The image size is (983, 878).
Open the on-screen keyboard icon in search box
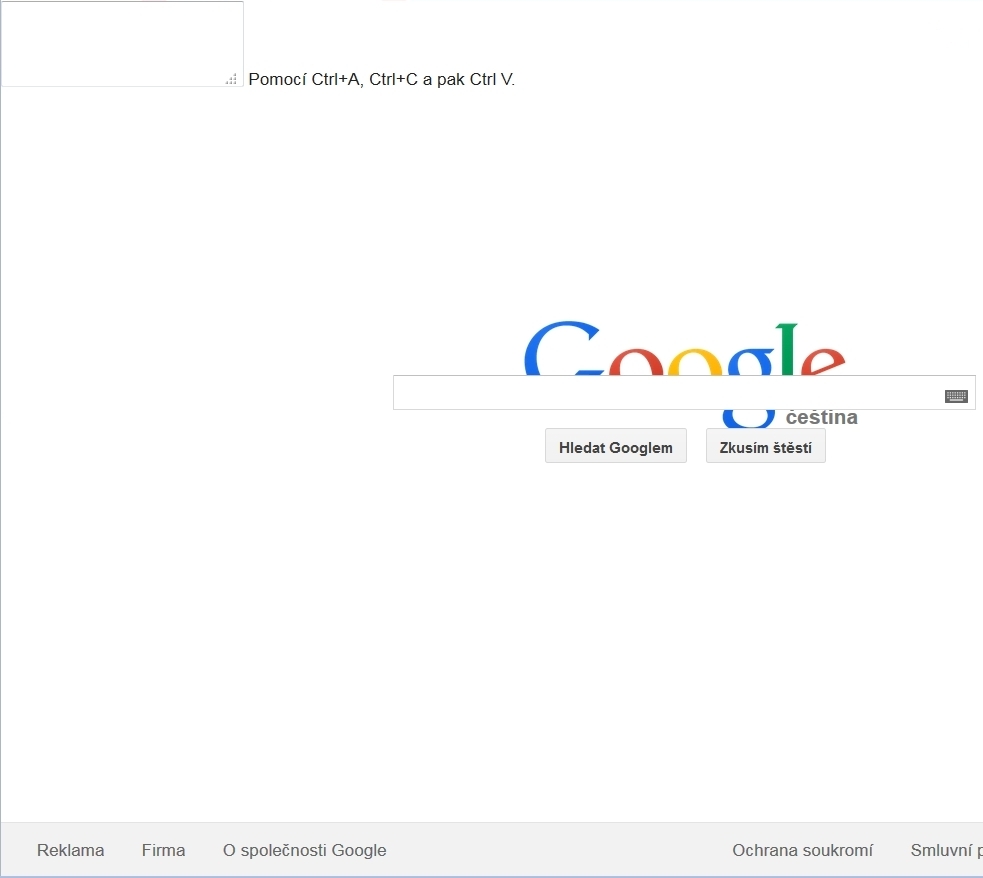click(x=956, y=396)
